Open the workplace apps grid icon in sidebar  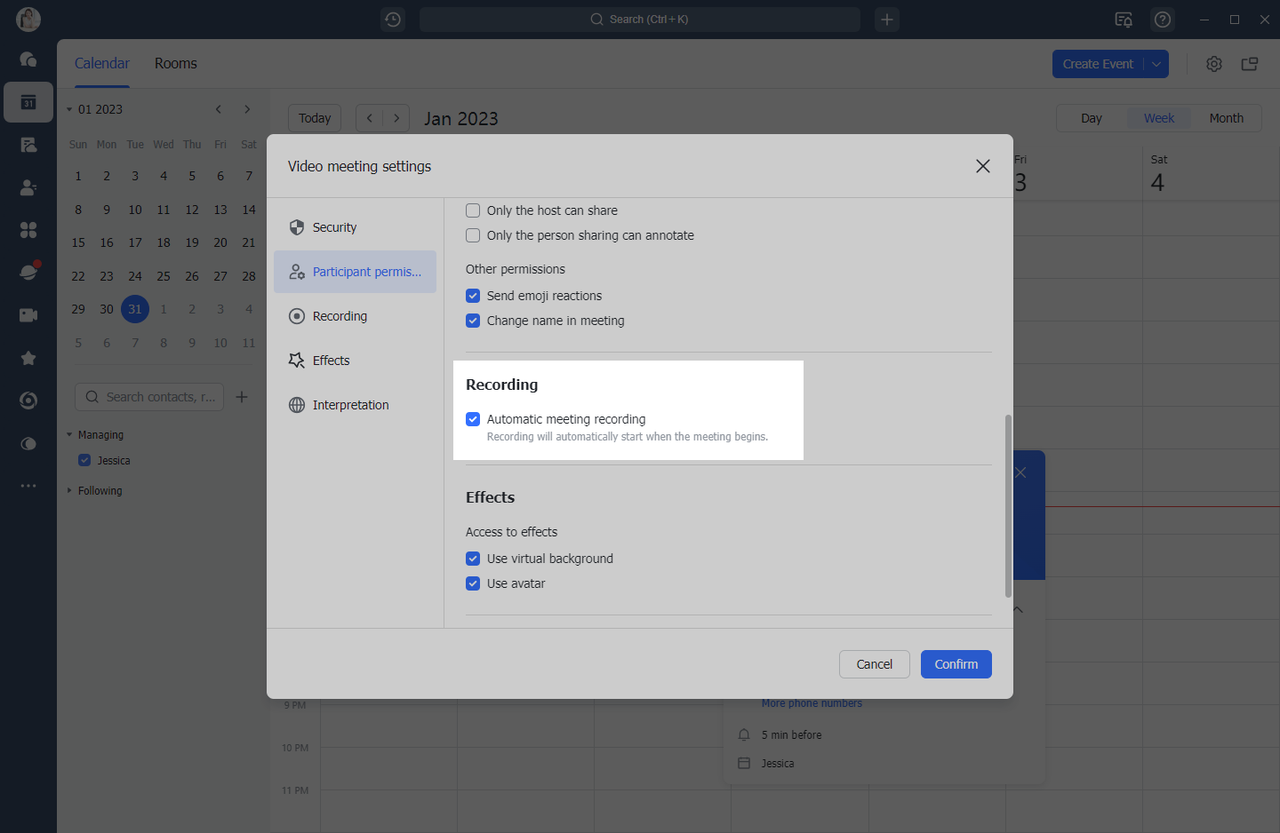[x=28, y=230]
